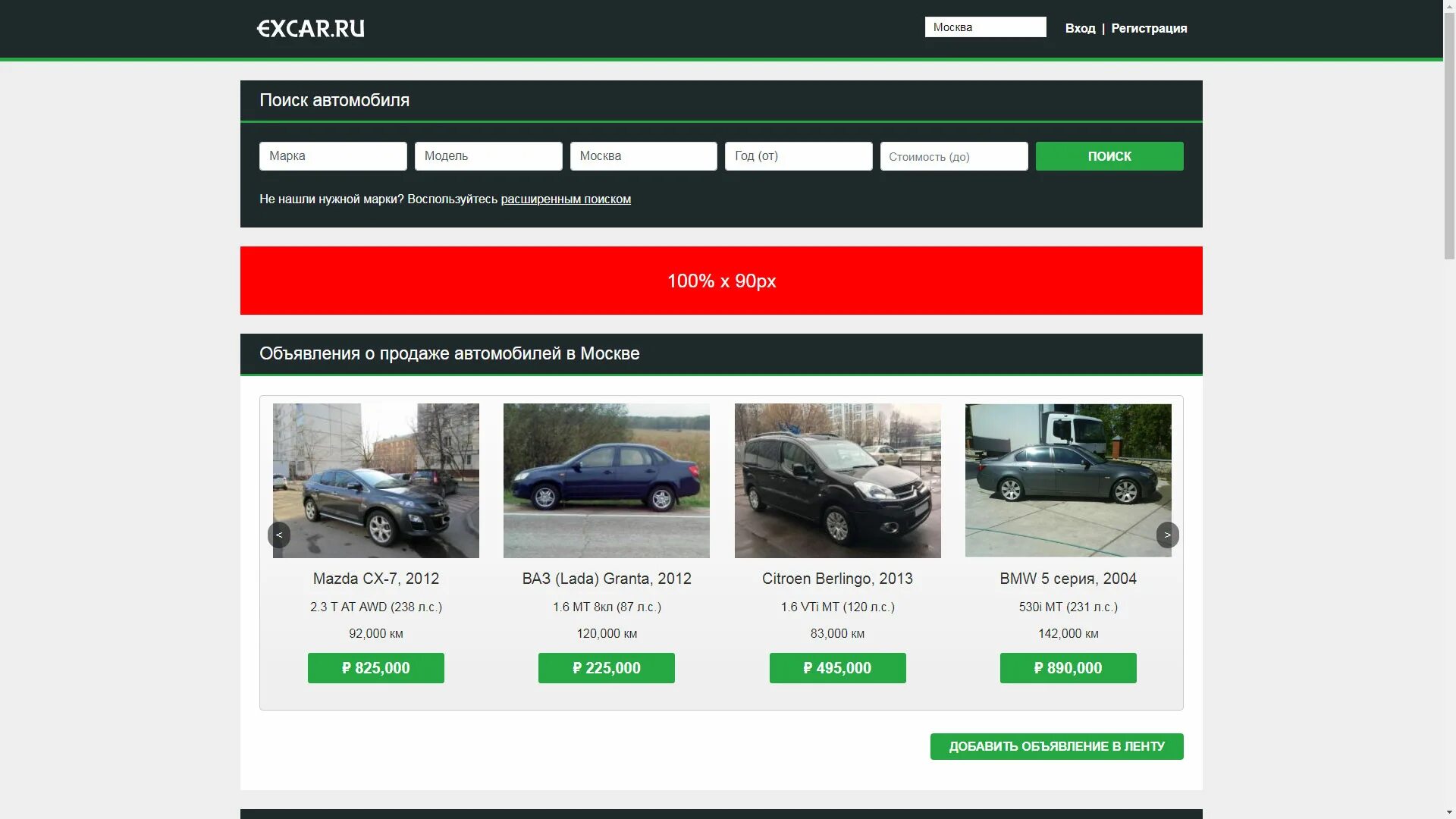Viewport: 1456px width, 819px height.
Task: Click ДОБАВИТЬ ОБЪЯВЛЕНИЕ В ЛЕНТУ button
Action: (1056, 746)
